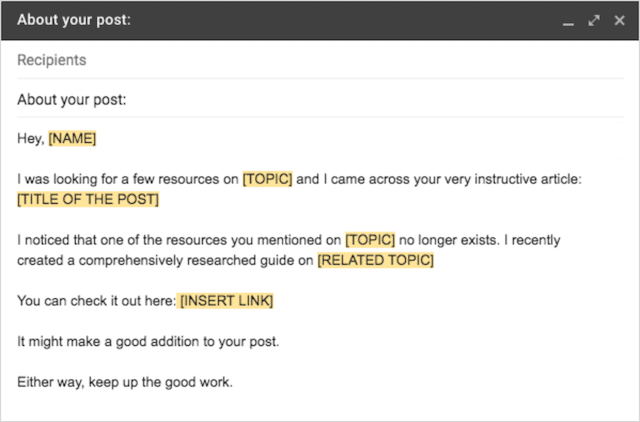Place cursor after 'Hey,' greeting

click(x=45, y=139)
